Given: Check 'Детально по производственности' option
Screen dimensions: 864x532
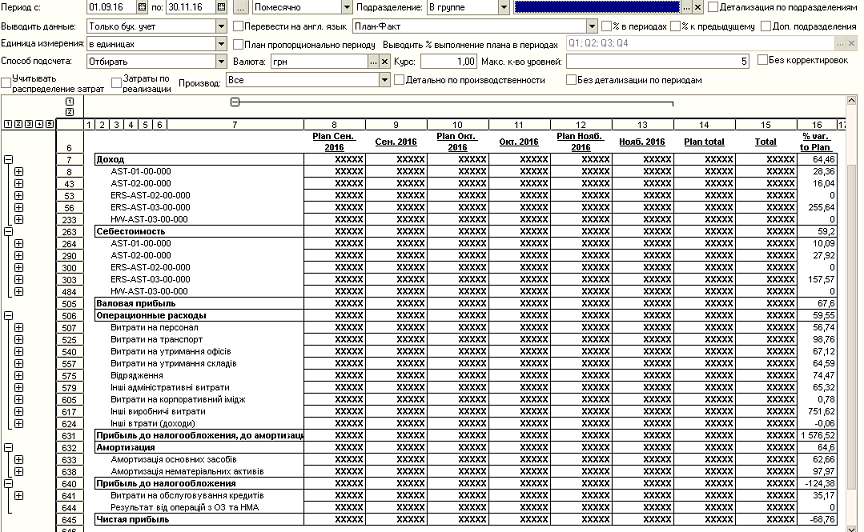Looking at the screenshot, I should [x=400, y=80].
